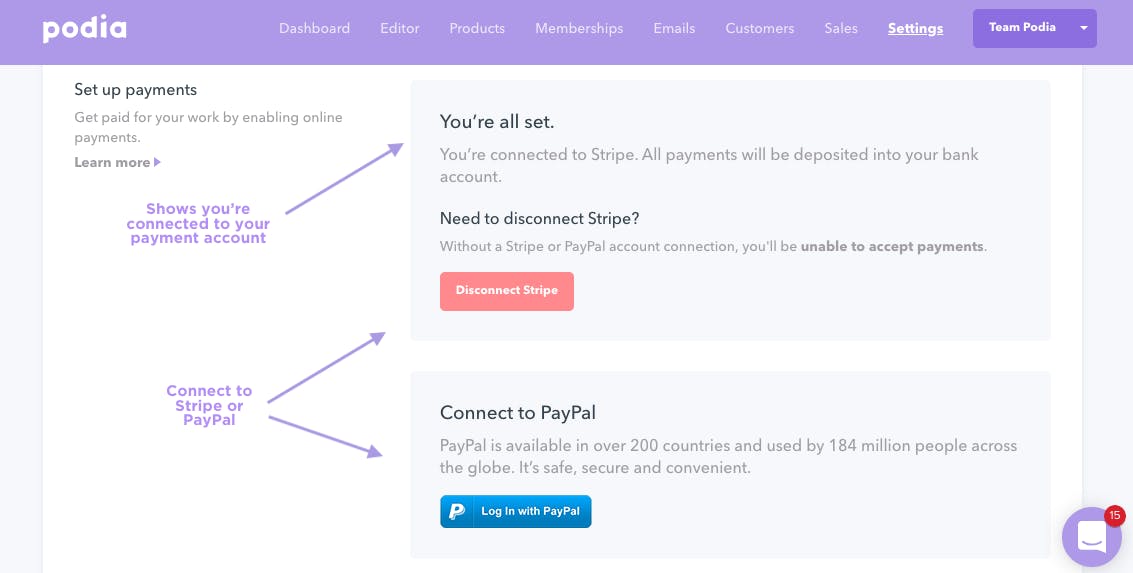
Task: Click the Learn more arrow icon
Action: point(158,163)
